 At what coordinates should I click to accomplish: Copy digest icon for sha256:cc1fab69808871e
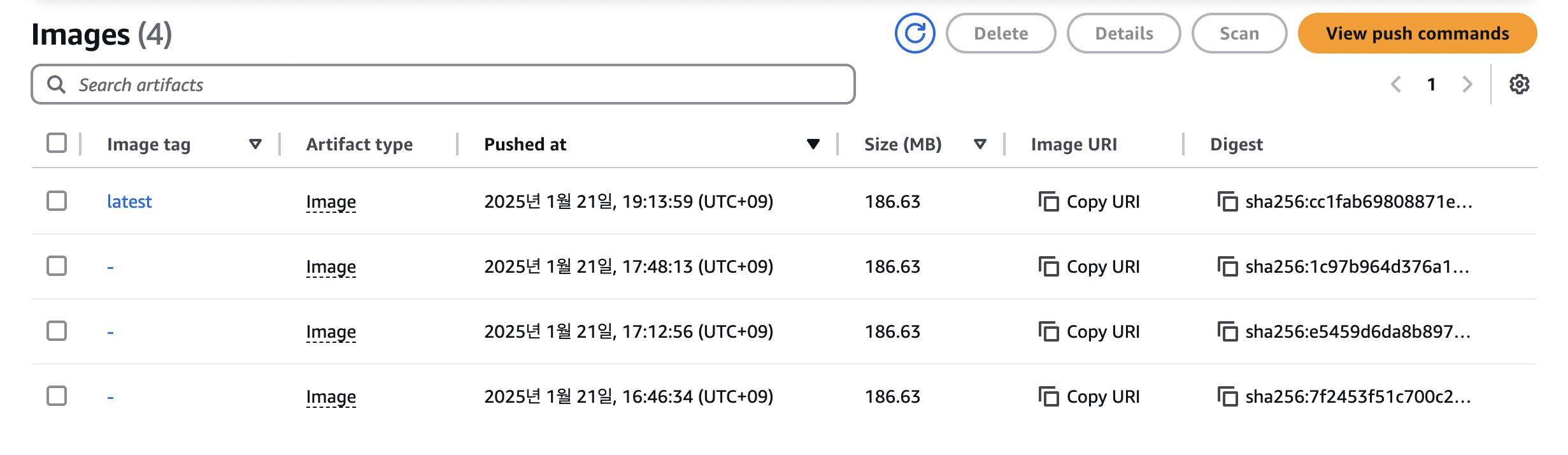click(x=1227, y=201)
